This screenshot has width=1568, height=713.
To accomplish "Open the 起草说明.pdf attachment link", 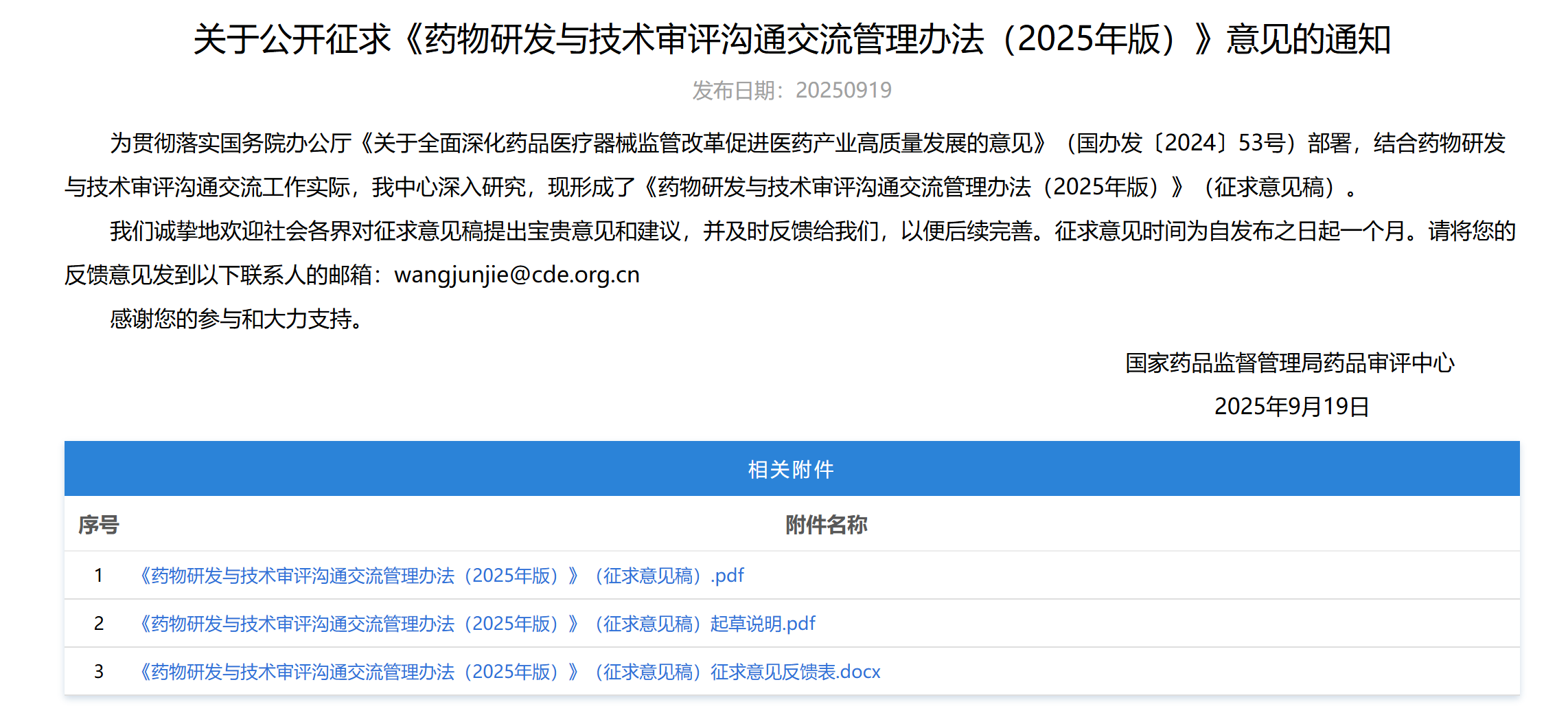I will tap(476, 624).
